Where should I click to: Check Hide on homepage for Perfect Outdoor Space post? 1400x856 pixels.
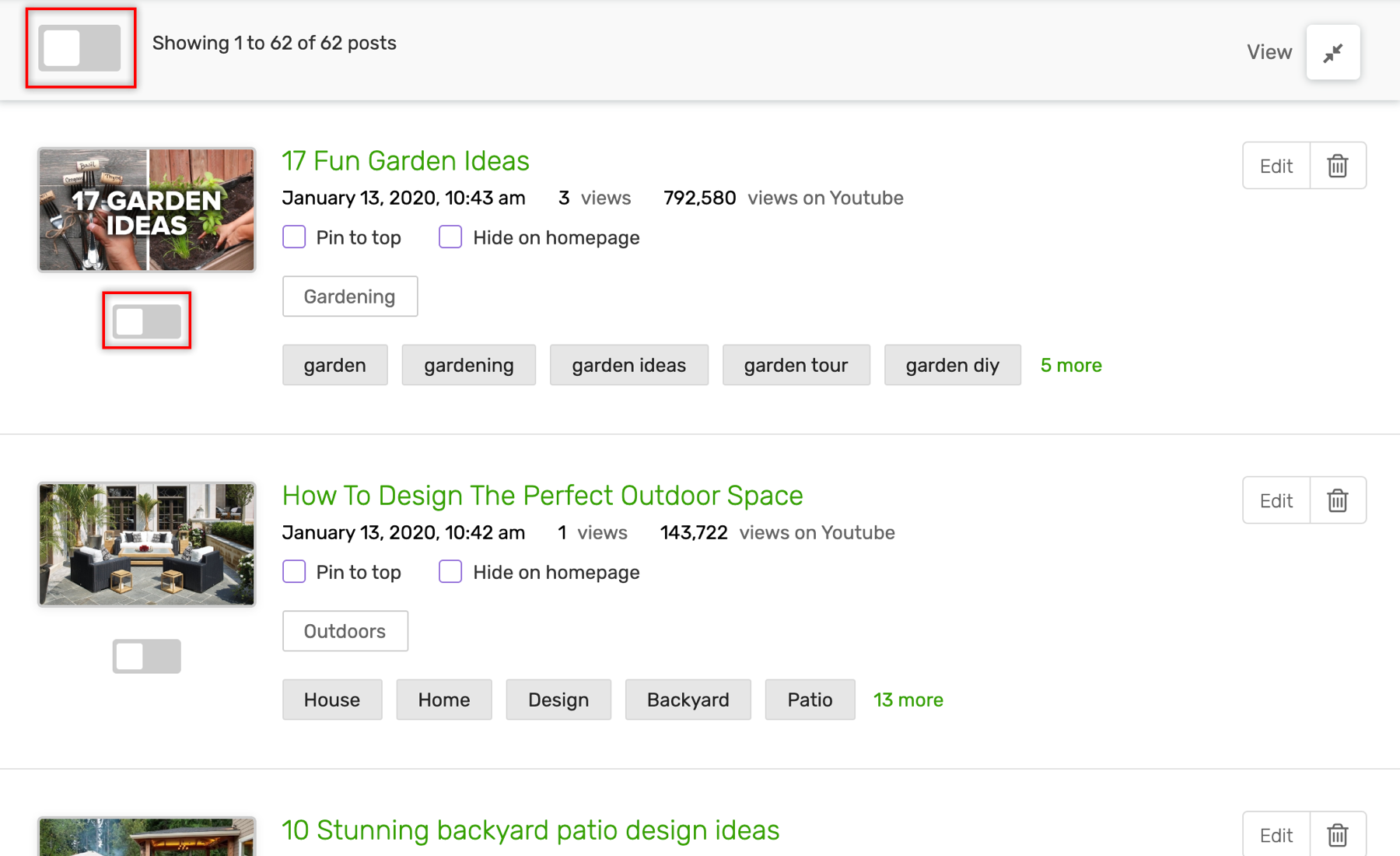[x=450, y=571]
